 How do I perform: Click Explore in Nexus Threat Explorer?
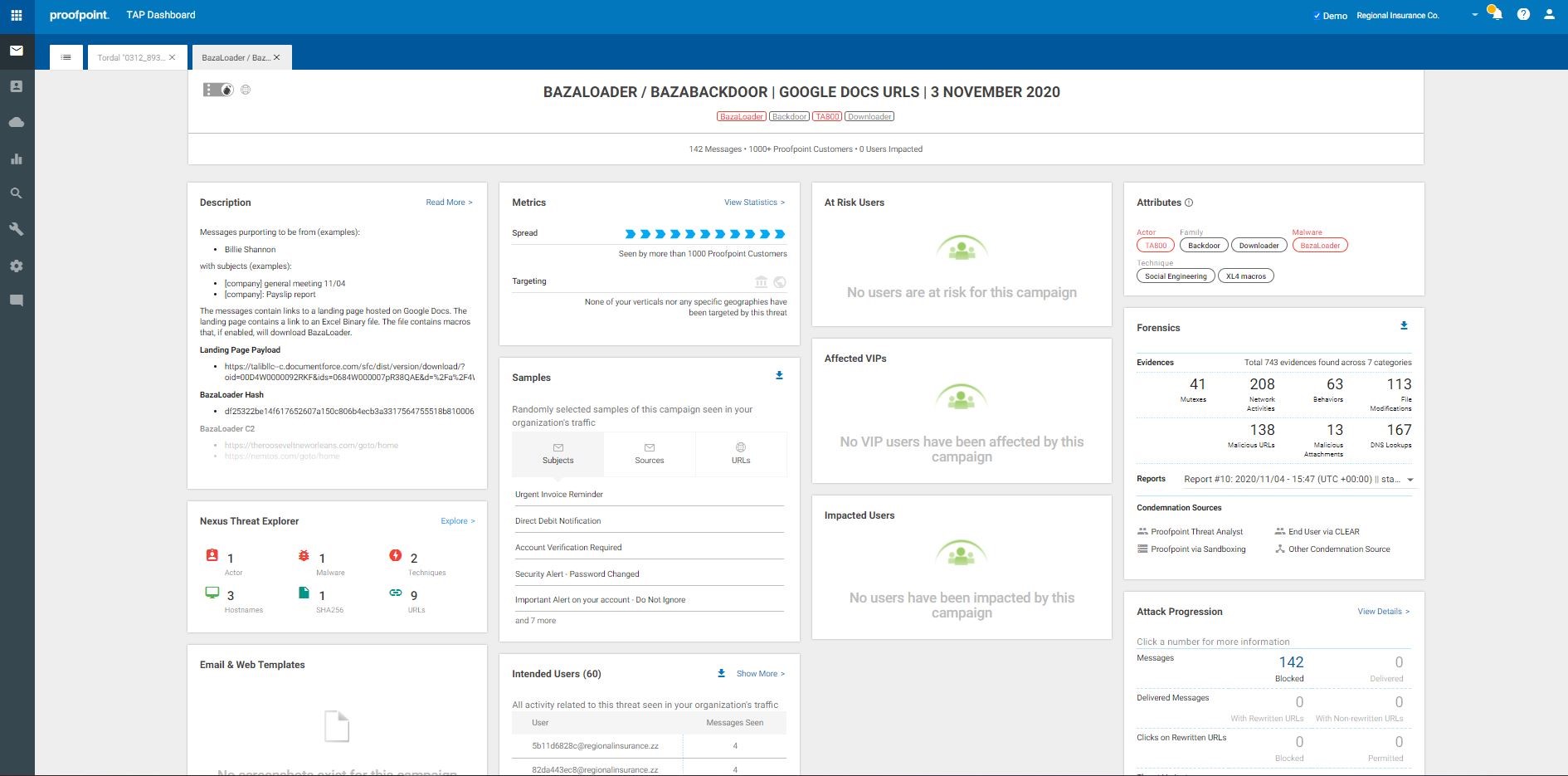tap(458, 521)
